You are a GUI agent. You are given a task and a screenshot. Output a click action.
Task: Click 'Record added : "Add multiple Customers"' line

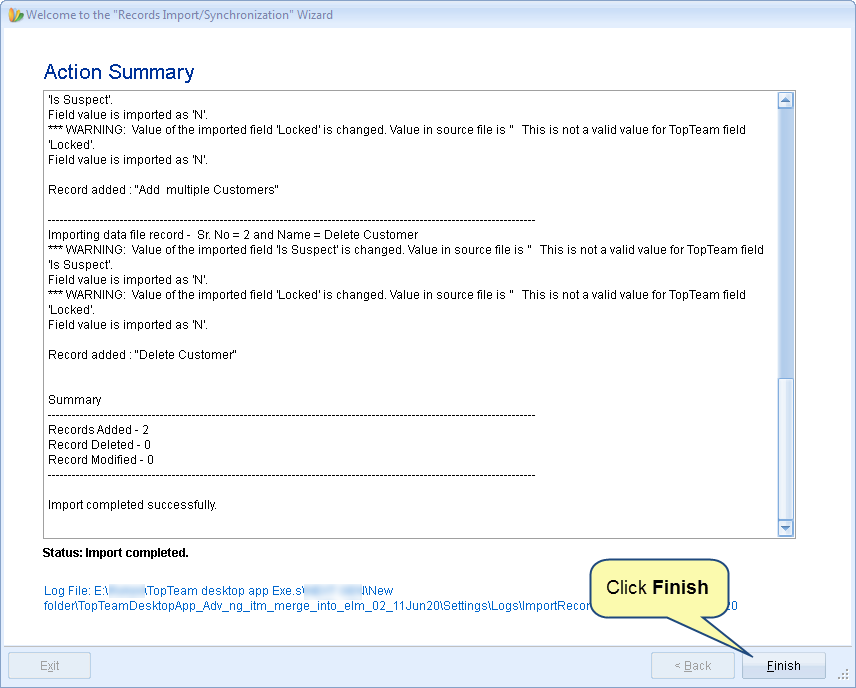click(x=163, y=190)
